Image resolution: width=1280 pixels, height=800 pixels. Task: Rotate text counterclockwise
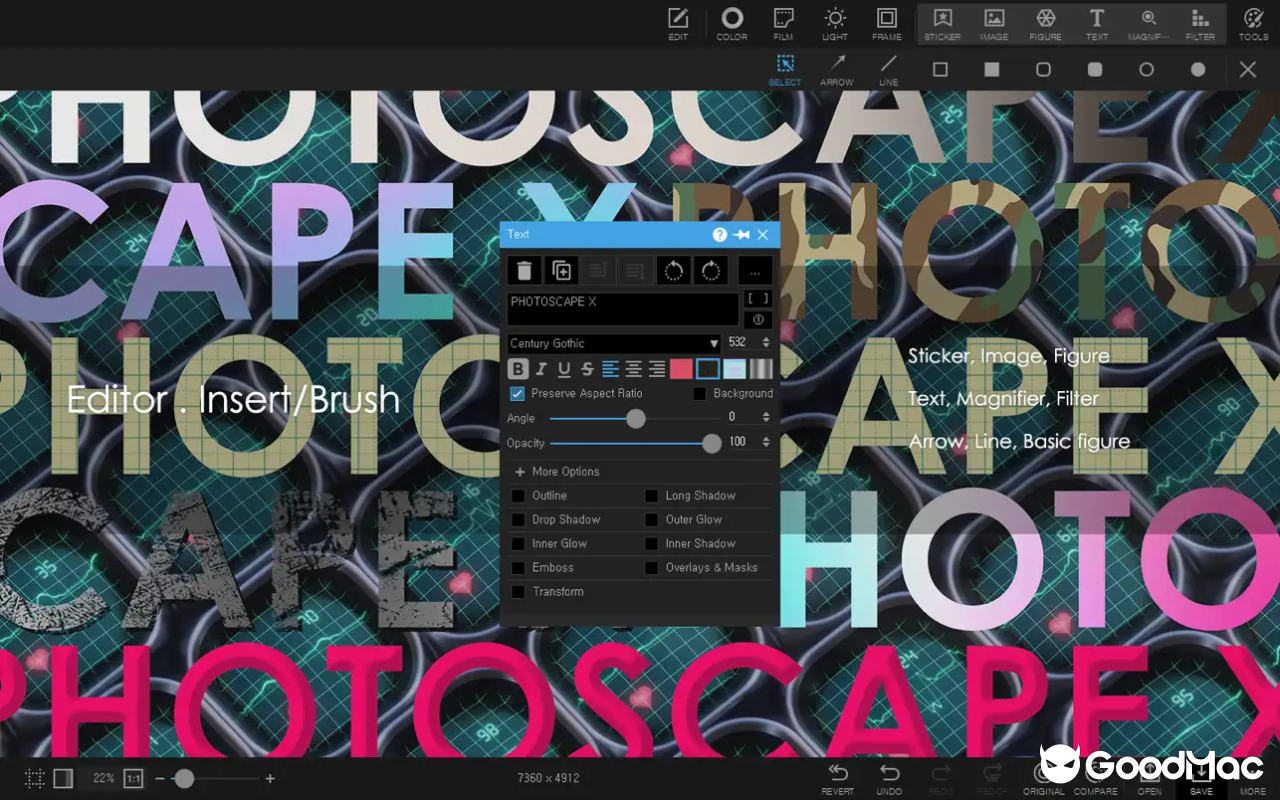click(673, 270)
